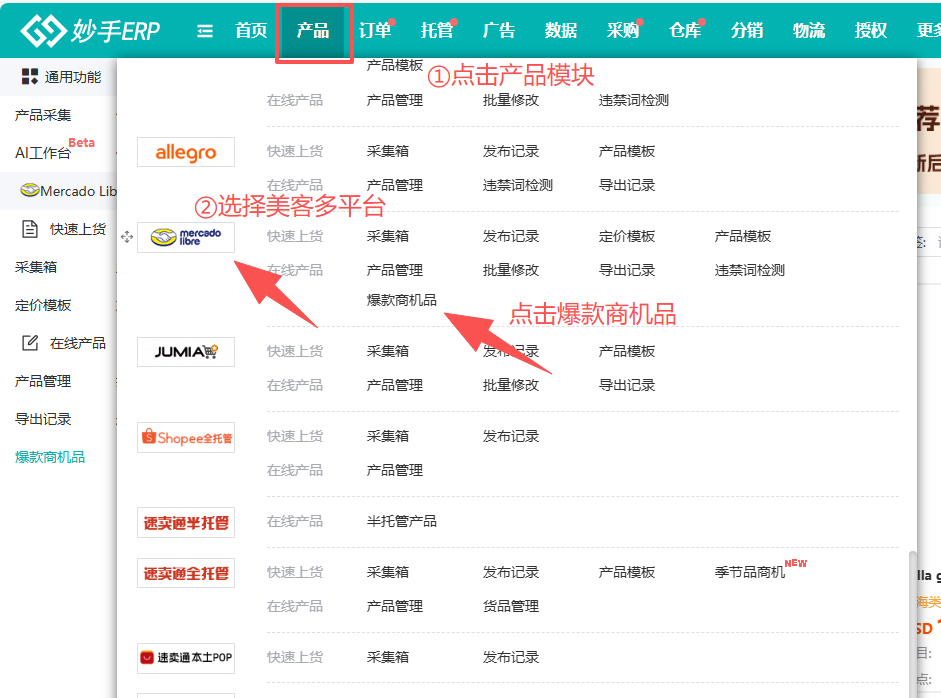Select the 速卖通全托管 platform logo
The width and height of the screenshot is (941, 698).
pyautogui.click(x=185, y=573)
